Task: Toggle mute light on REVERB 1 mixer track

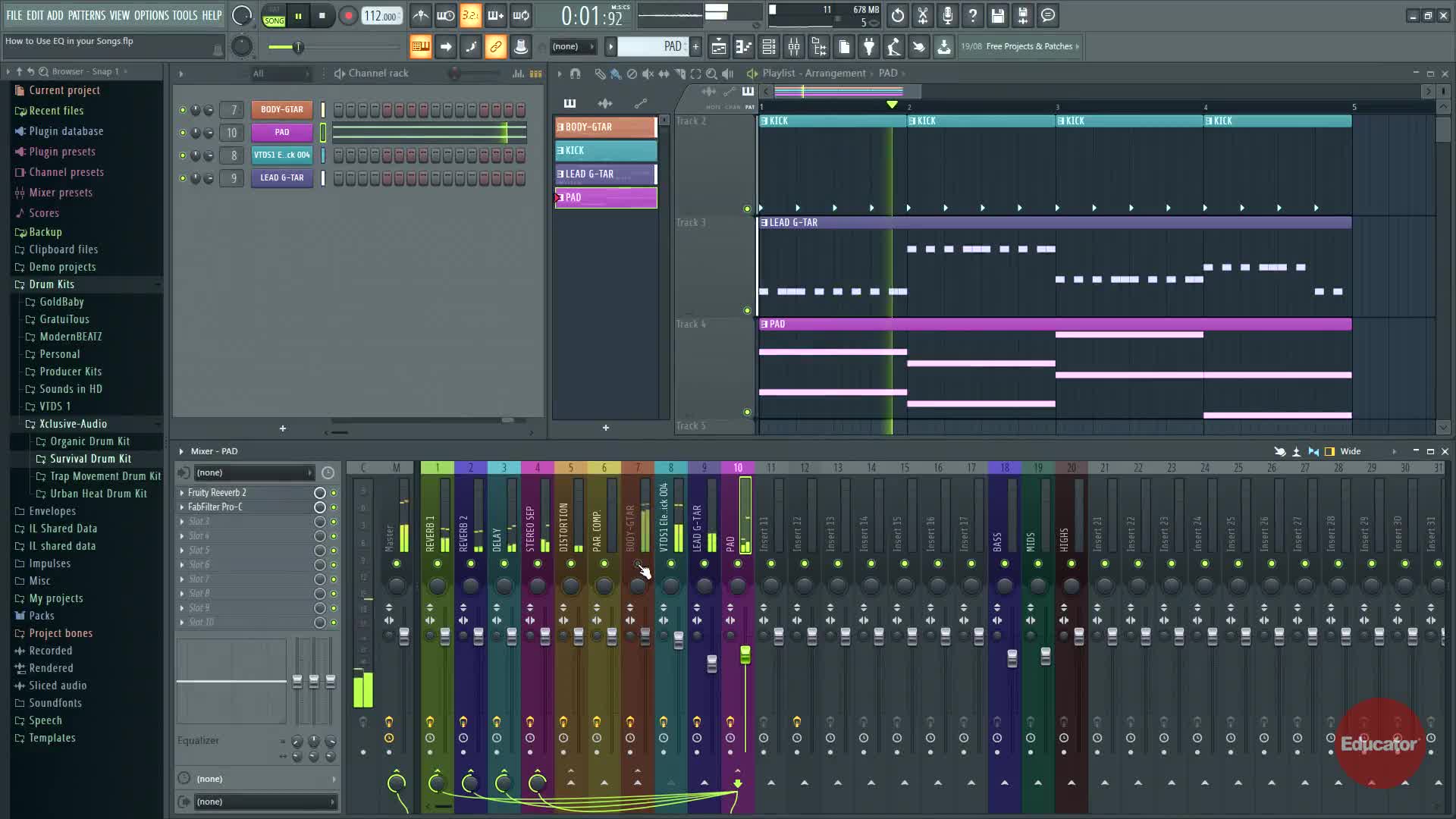Action: click(x=438, y=563)
